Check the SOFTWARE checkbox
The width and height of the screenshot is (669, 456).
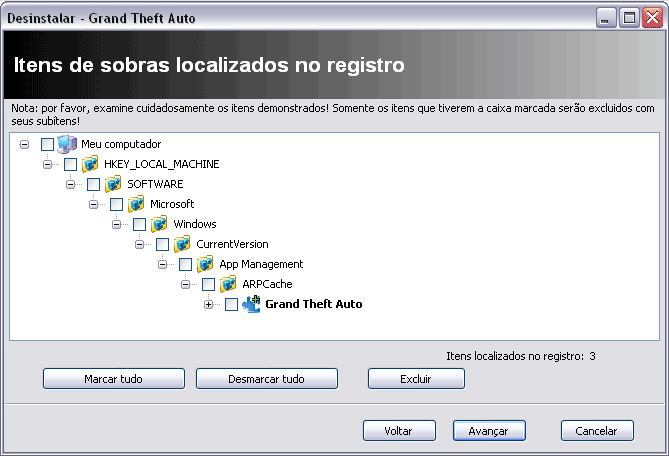(93, 184)
